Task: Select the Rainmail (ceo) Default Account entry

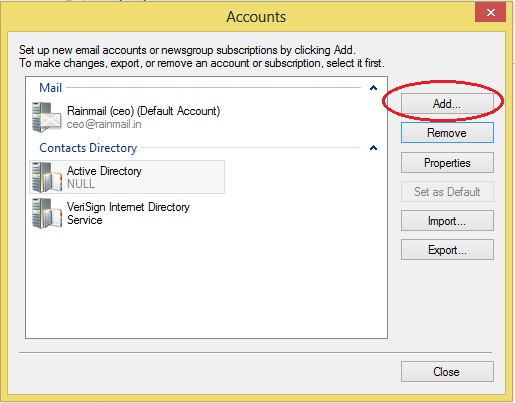Action: pyautogui.click(x=143, y=111)
